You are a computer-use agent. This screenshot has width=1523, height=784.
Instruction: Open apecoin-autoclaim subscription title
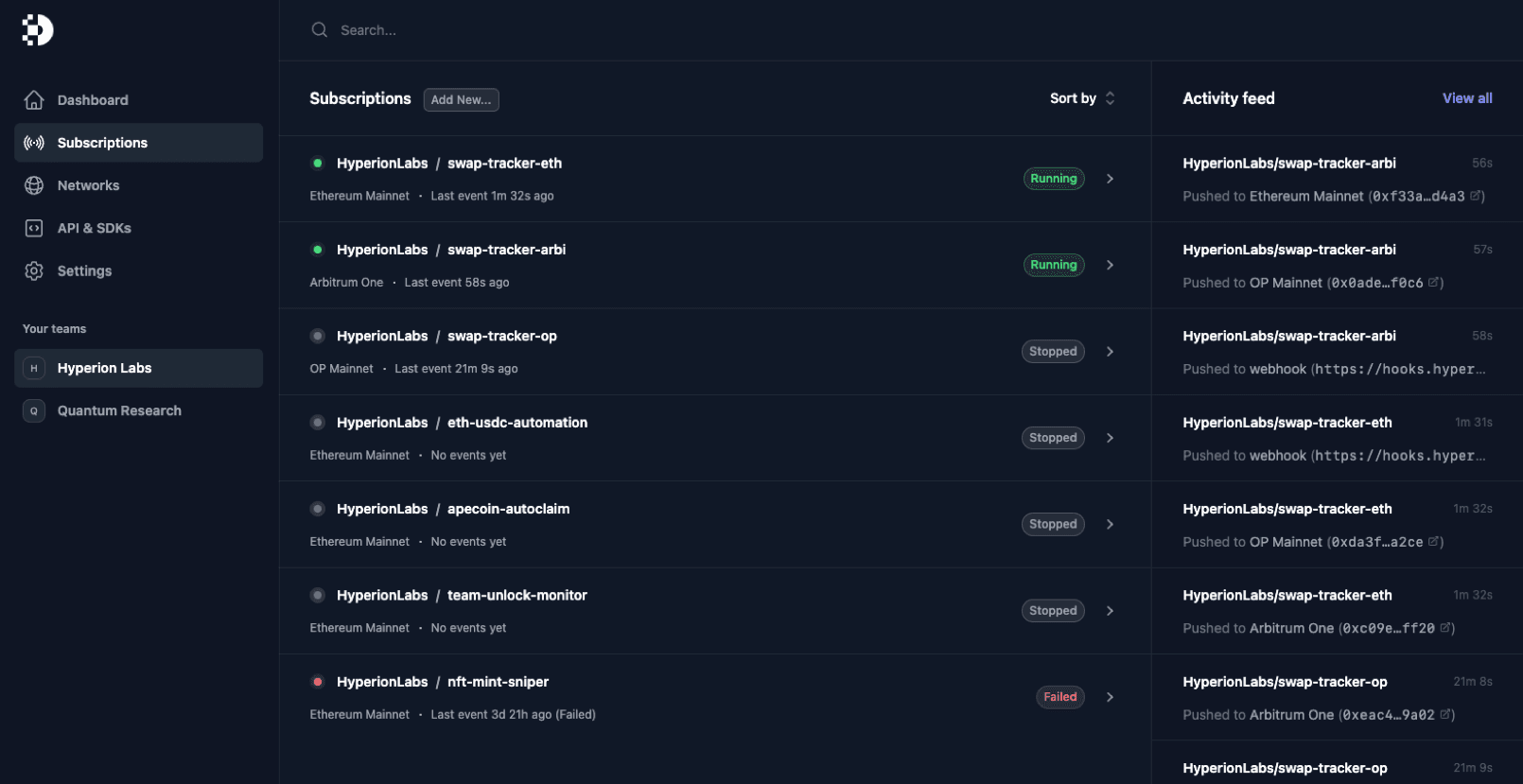453,509
